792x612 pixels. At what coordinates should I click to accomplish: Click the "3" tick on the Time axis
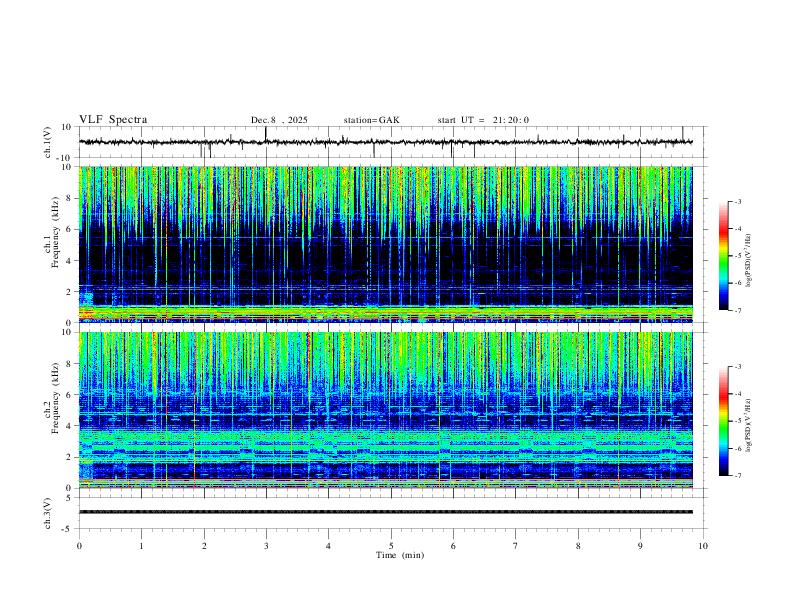(266, 546)
